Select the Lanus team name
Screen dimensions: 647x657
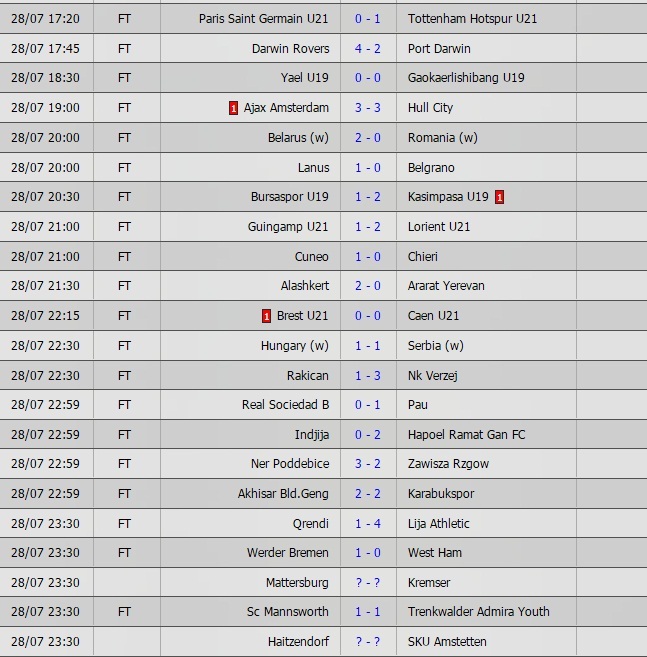click(313, 168)
